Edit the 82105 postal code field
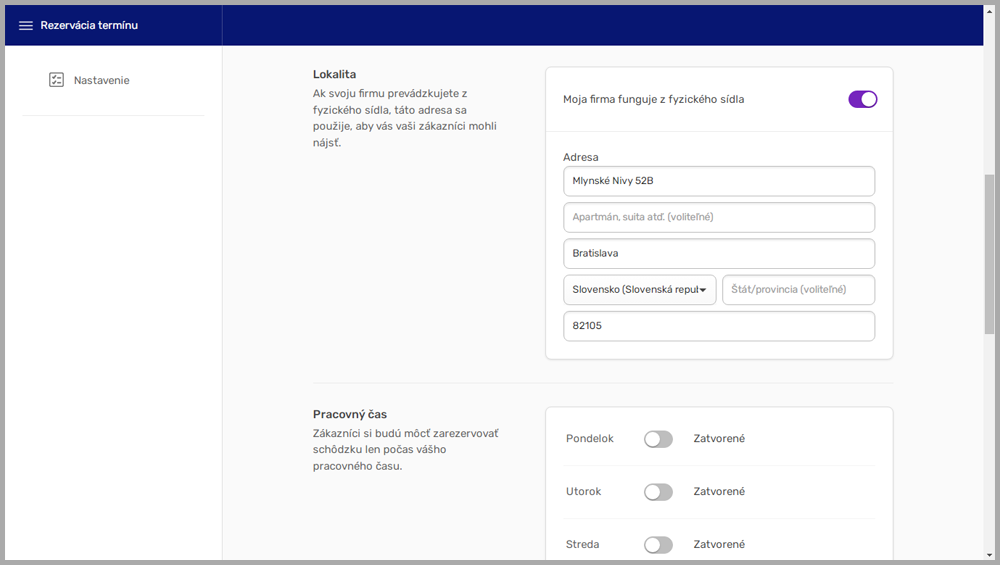 click(x=718, y=326)
